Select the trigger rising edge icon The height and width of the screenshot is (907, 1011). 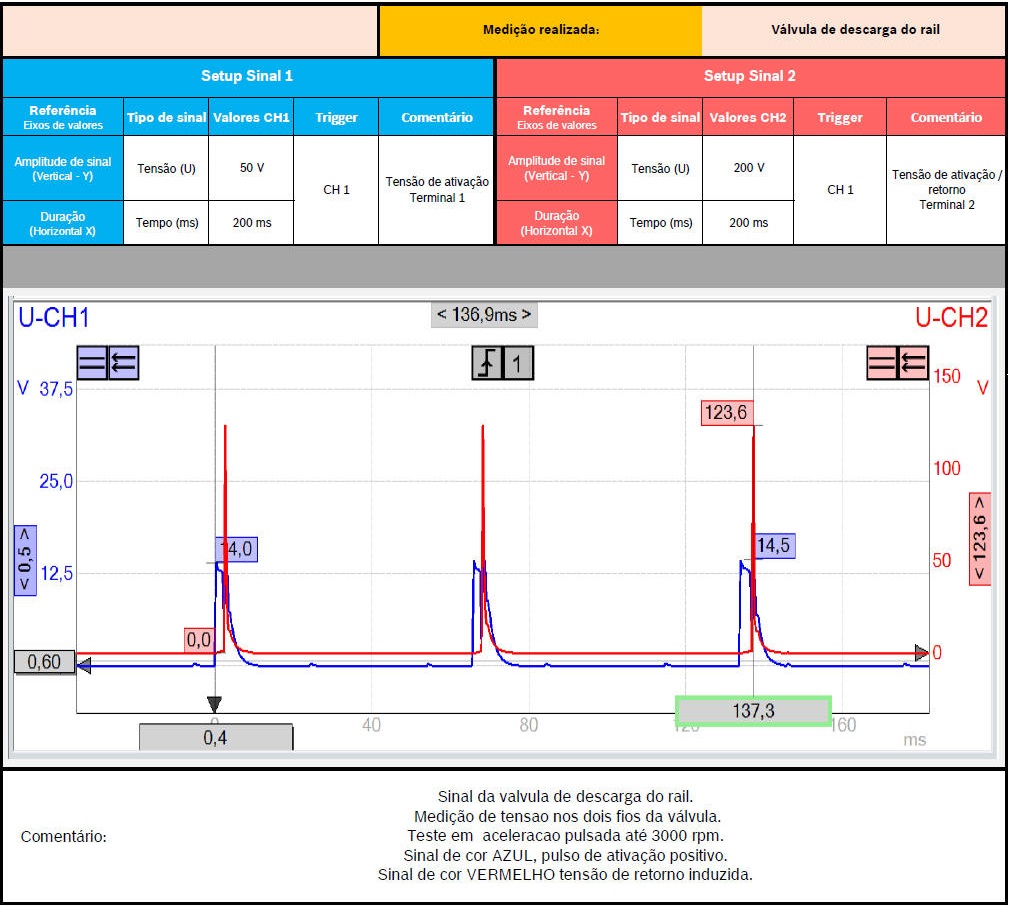pyautogui.click(x=487, y=364)
